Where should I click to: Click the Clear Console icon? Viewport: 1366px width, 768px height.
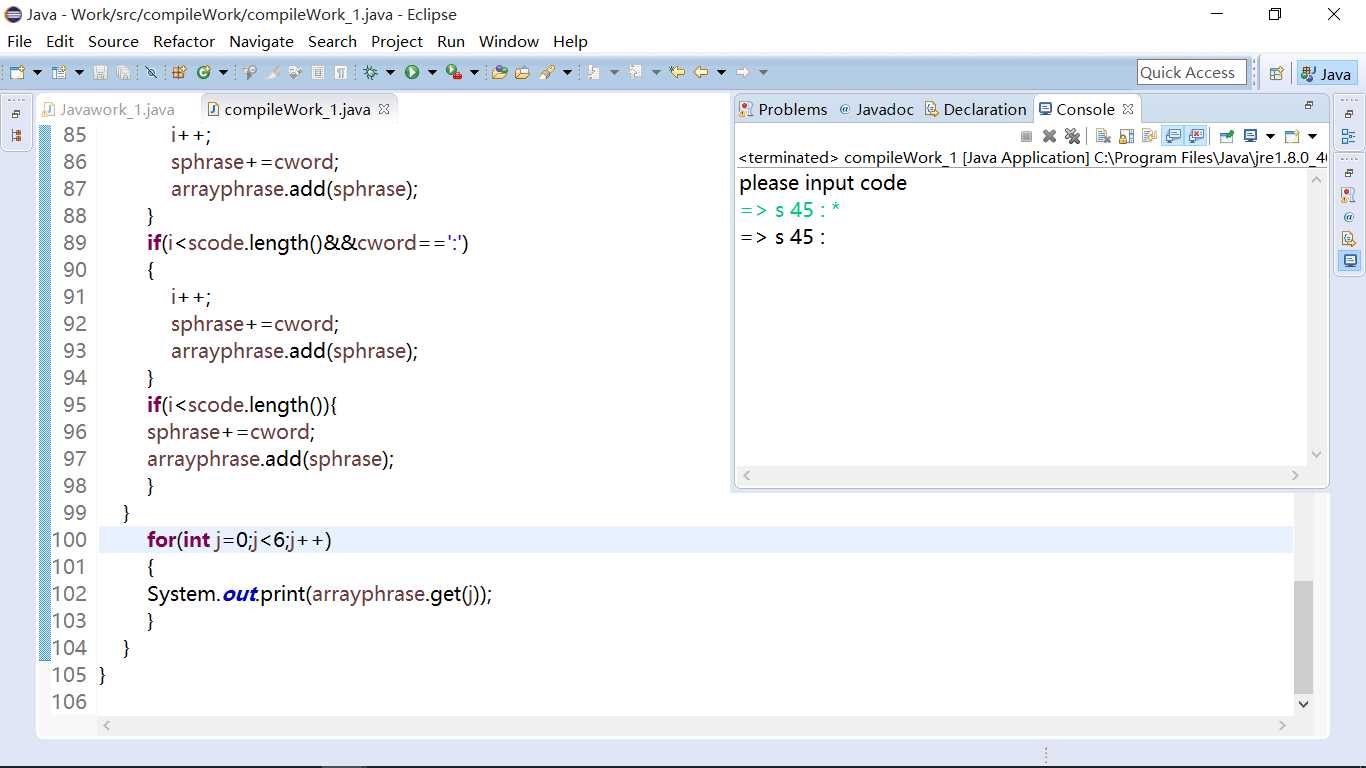1103,136
